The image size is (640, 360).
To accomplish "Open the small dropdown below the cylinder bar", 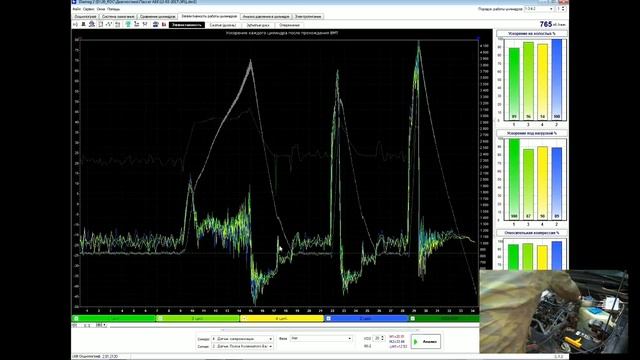I will pos(101,325).
